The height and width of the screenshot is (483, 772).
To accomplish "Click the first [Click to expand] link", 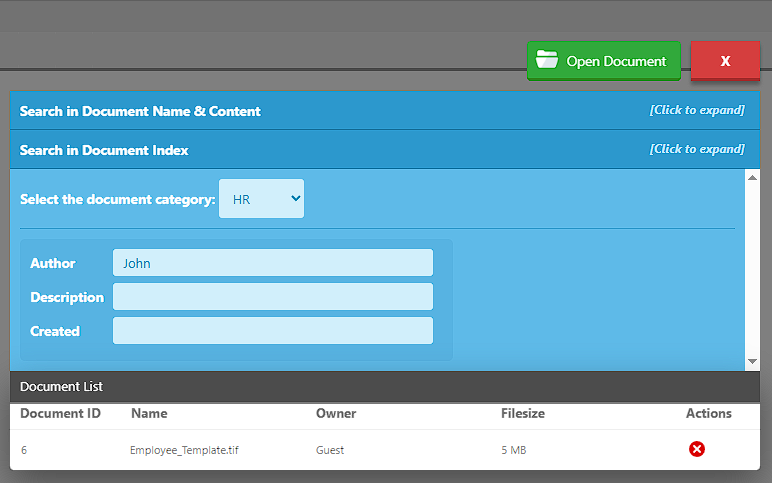I will 697,110.
